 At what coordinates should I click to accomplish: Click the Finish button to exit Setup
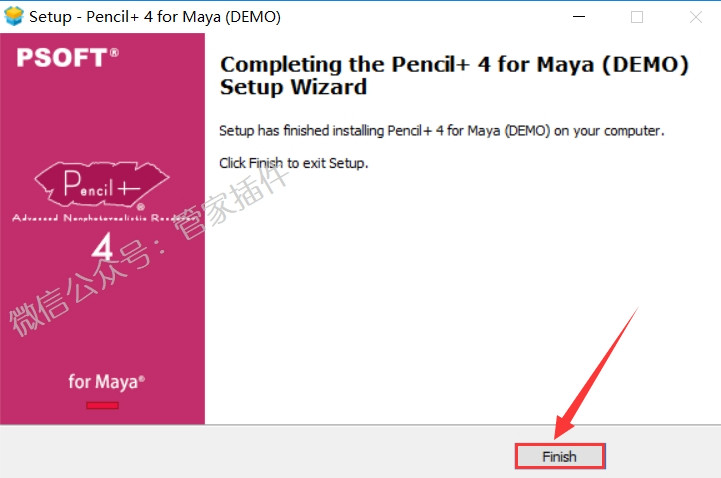(560, 456)
